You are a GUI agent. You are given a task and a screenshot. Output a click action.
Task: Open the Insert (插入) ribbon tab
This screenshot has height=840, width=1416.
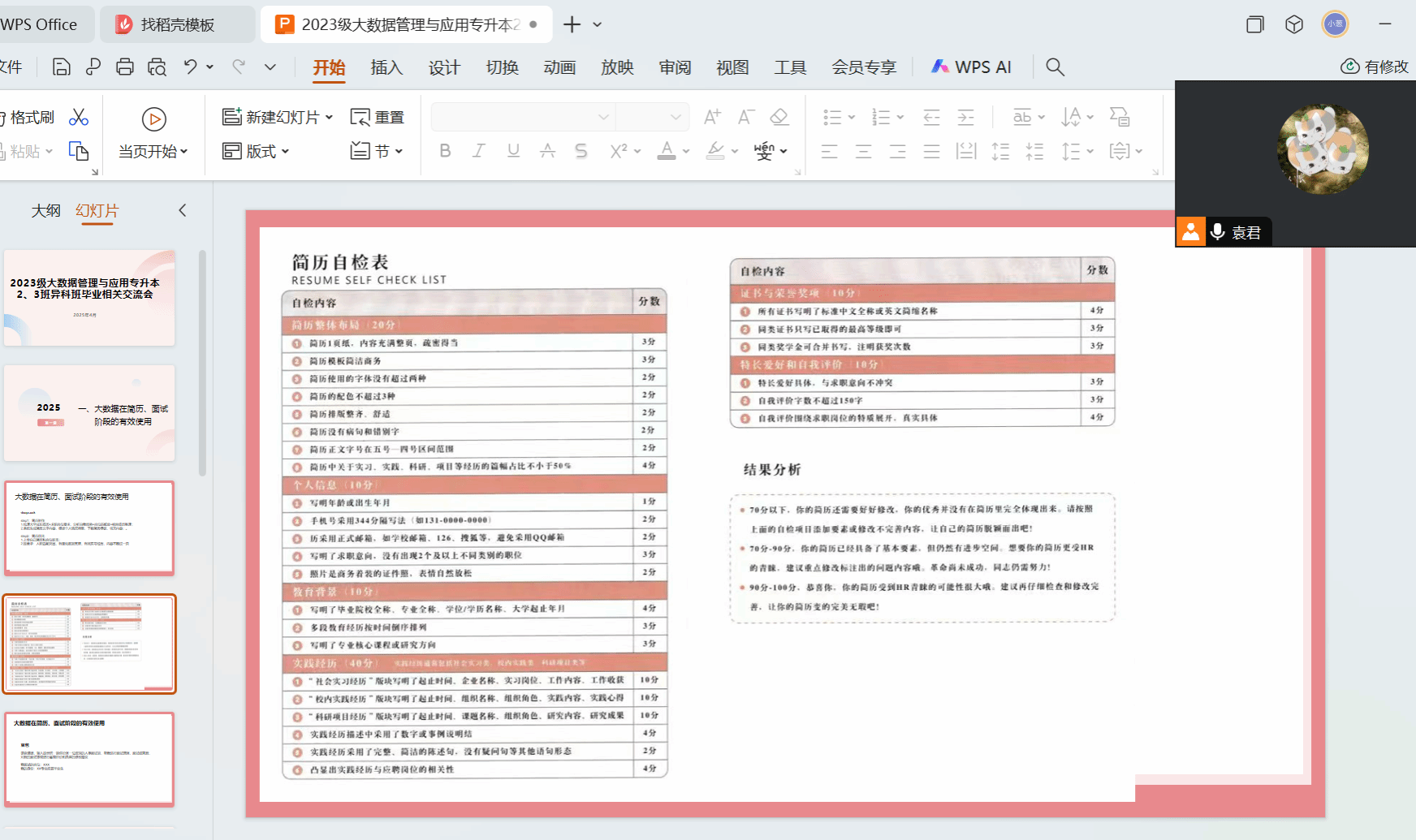[x=386, y=67]
